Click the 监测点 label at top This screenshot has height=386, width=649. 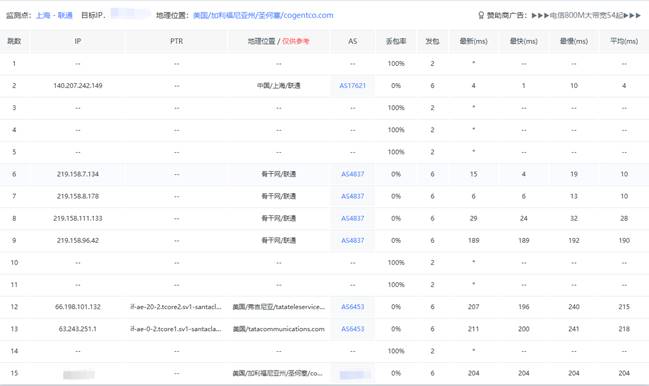coord(19,15)
